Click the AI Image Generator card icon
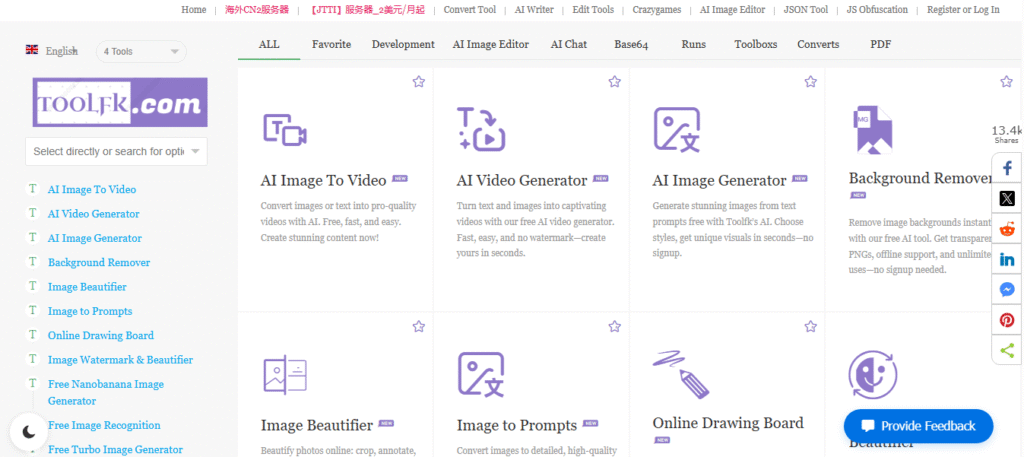1024x457 pixels. click(x=676, y=130)
